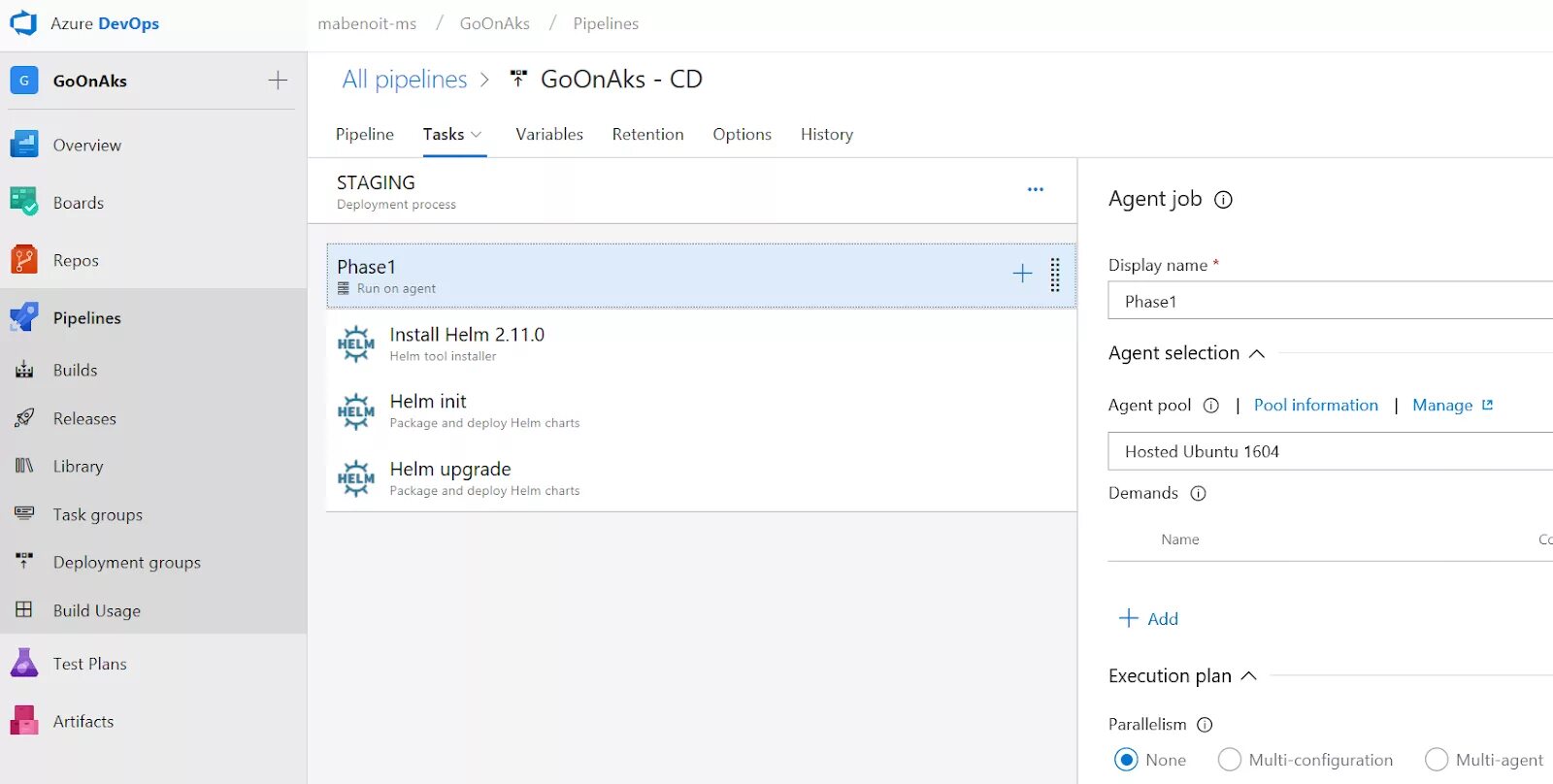The image size is (1553, 784).
Task: Click the Task groups icon
Action: 24,513
